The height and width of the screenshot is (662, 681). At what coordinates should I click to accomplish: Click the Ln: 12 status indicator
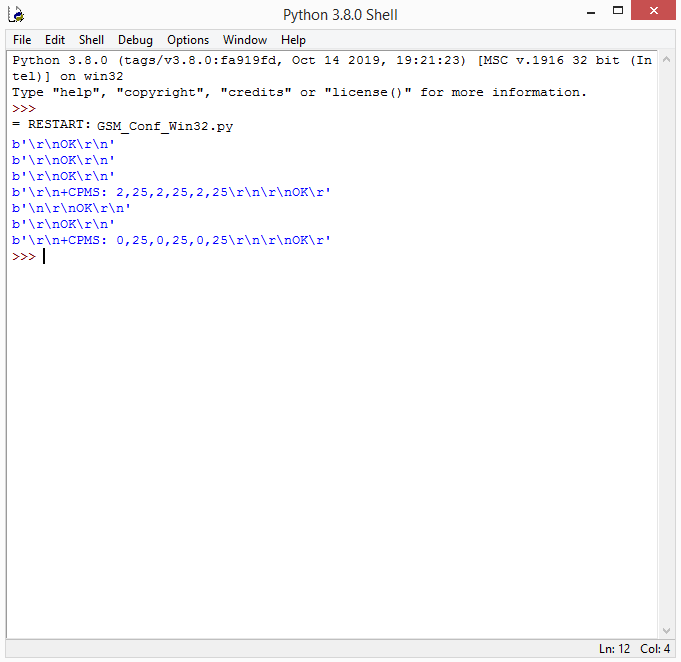pyautogui.click(x=614, y=649)
